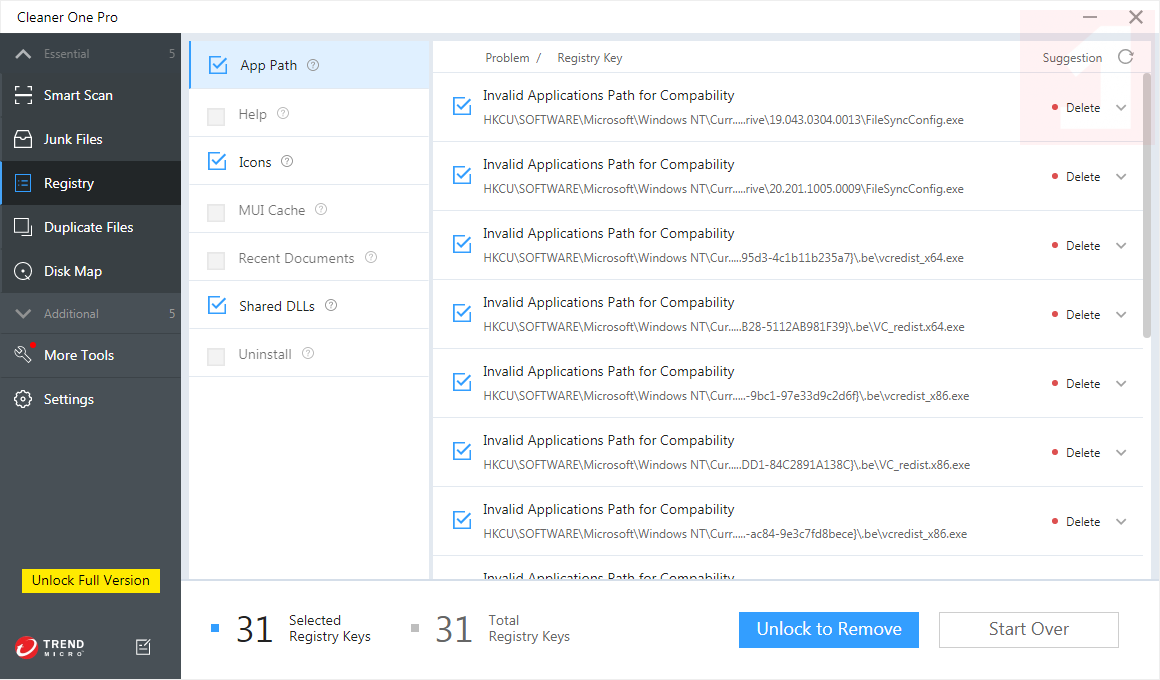Open More Tools
This screenshot has height=680, width=1160.
click(x=90, y=355)
